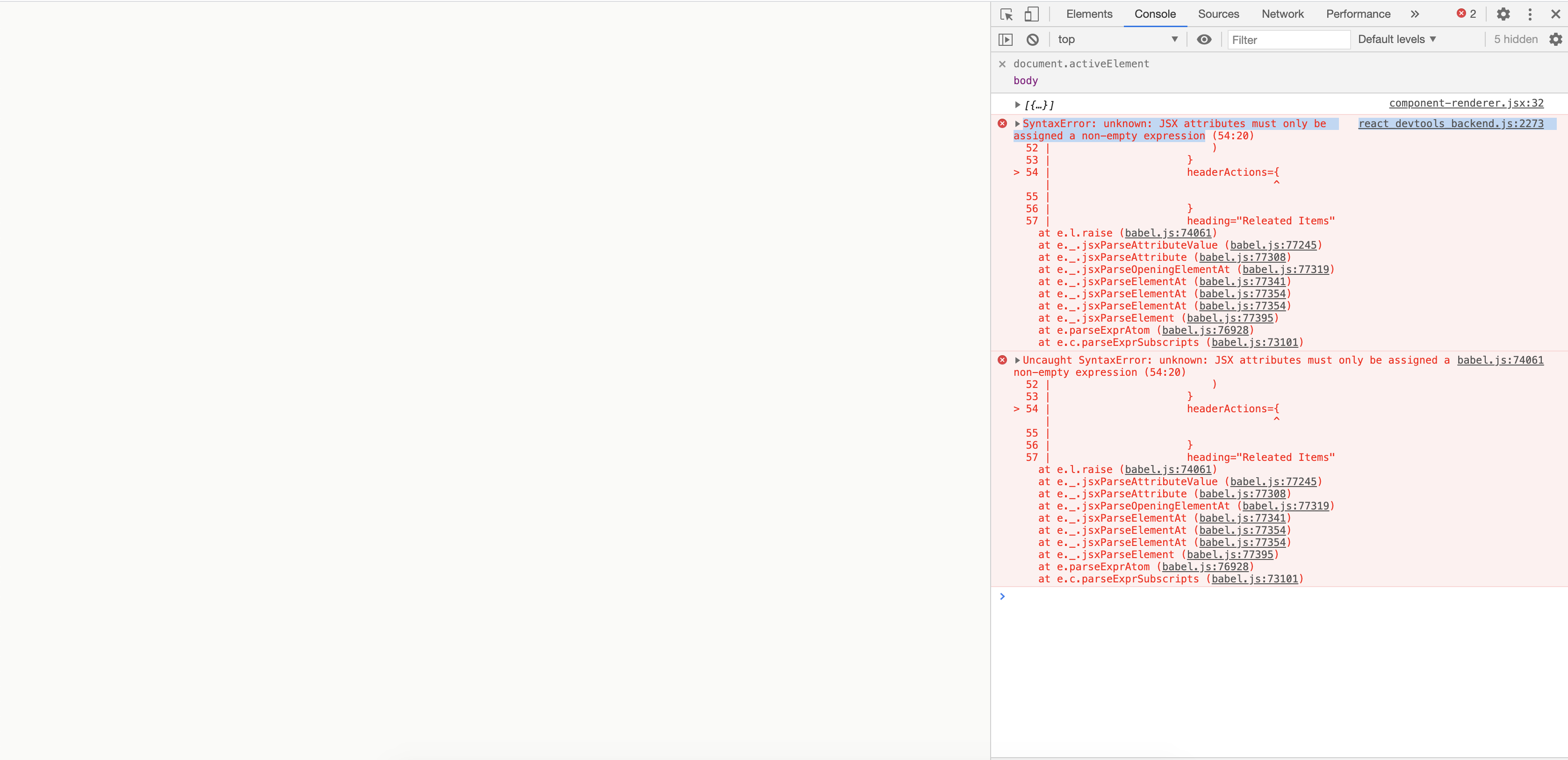
Task: Show the console sidebar
Action: click(1006, 39)
